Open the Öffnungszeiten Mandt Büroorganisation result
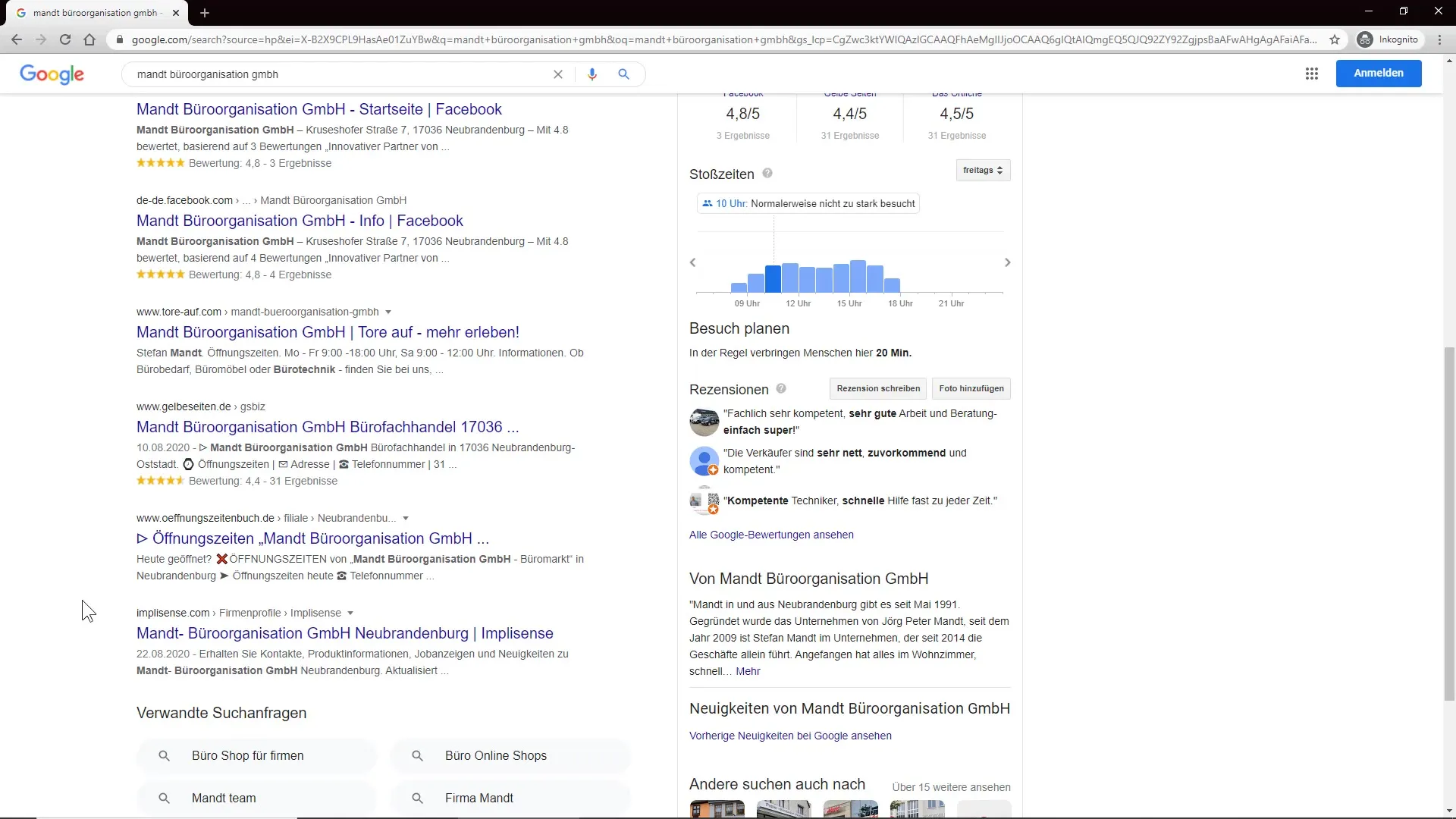 point(312,538)
